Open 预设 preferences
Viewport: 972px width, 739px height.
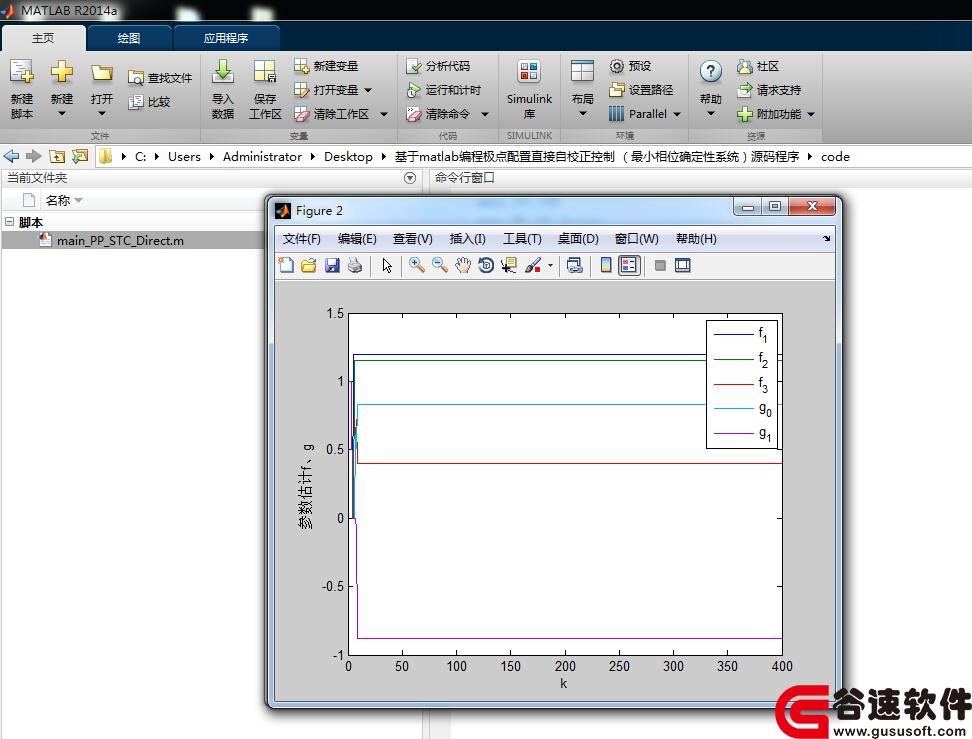click(630, 66)
